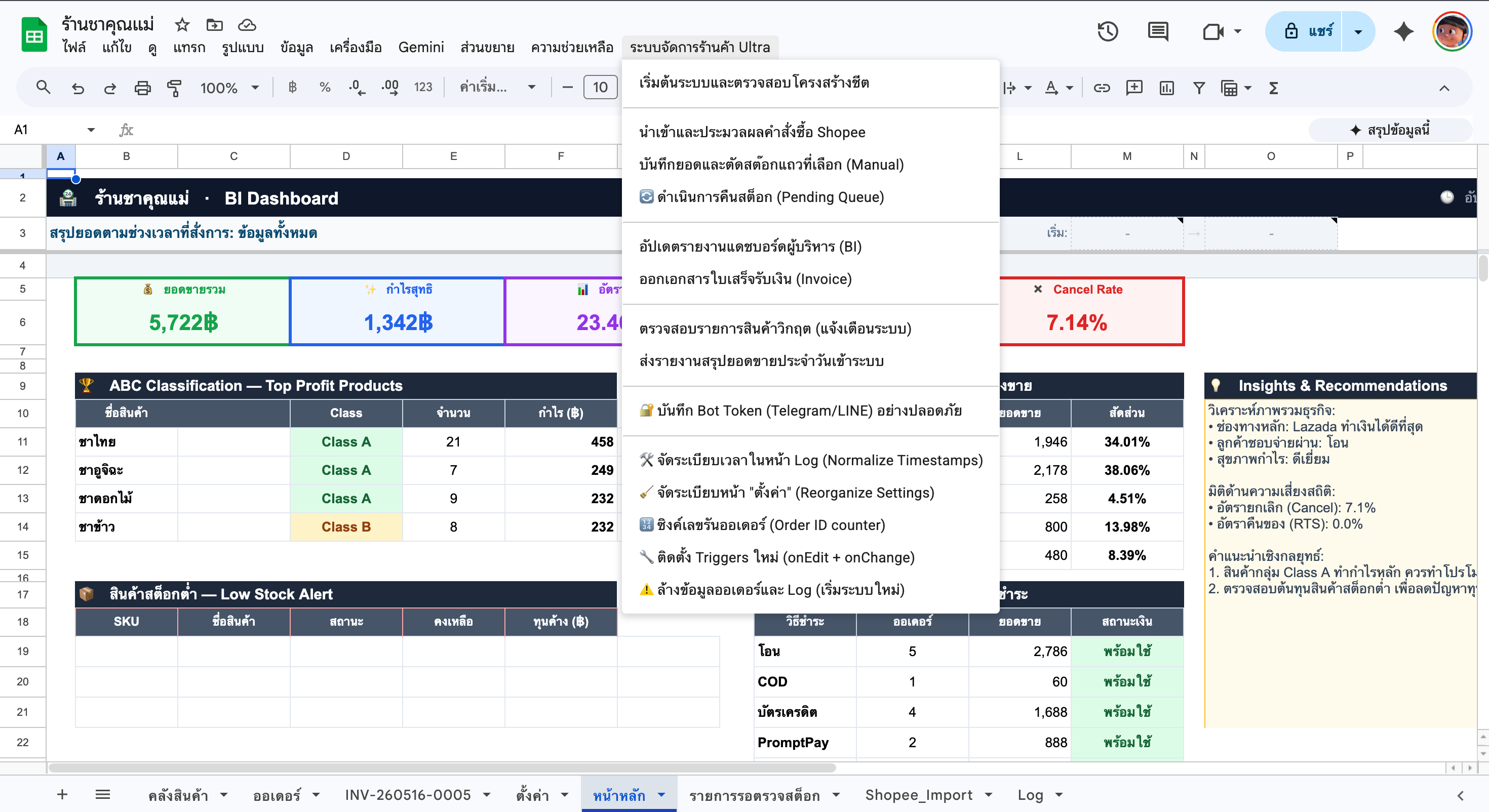
Task: Select ติดตั้ง Triggers ใหม่ menu entry
Action: 810,557
